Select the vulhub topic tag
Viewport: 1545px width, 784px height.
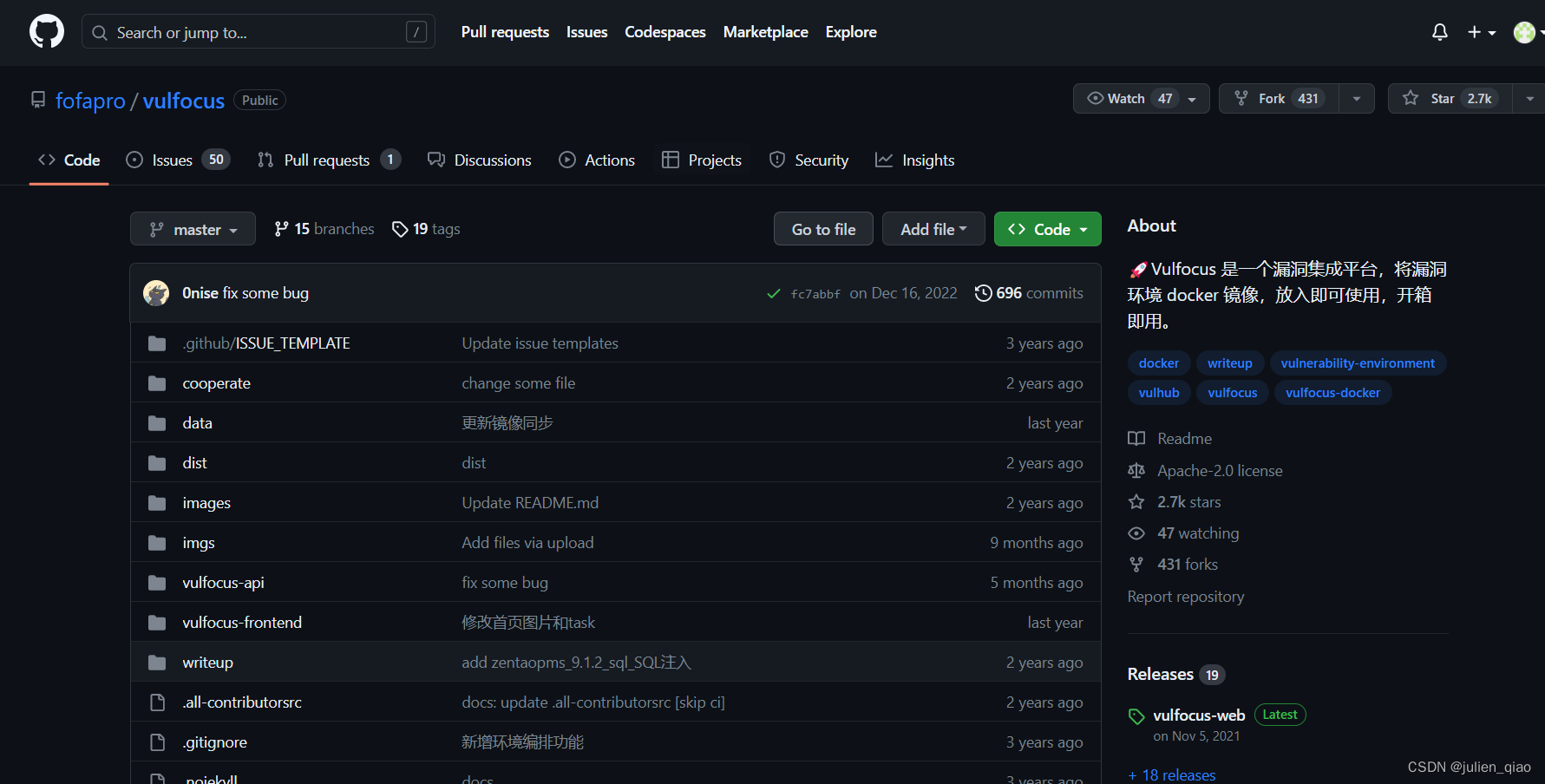[1159, 393]
